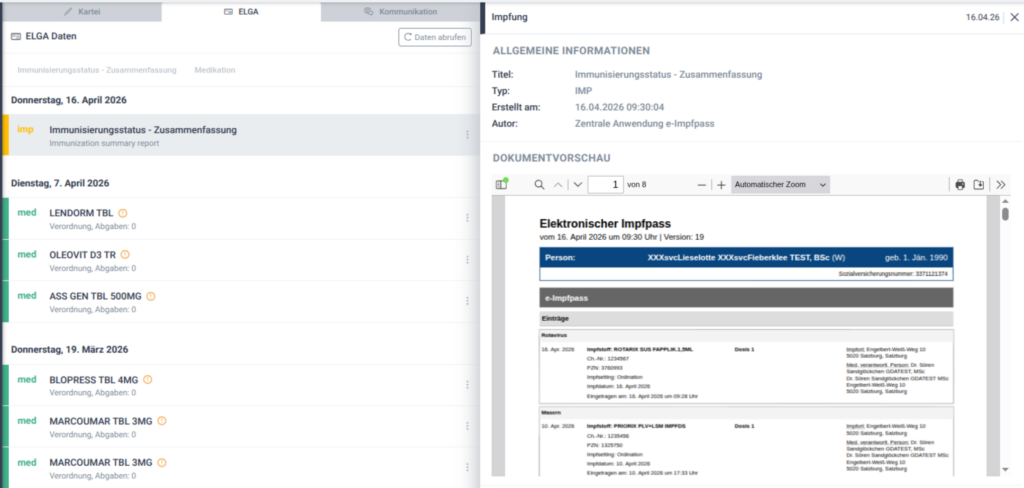The image size is (1024, 488).
Task: Open more PDF viewer tools
Action: (1001, 185)
